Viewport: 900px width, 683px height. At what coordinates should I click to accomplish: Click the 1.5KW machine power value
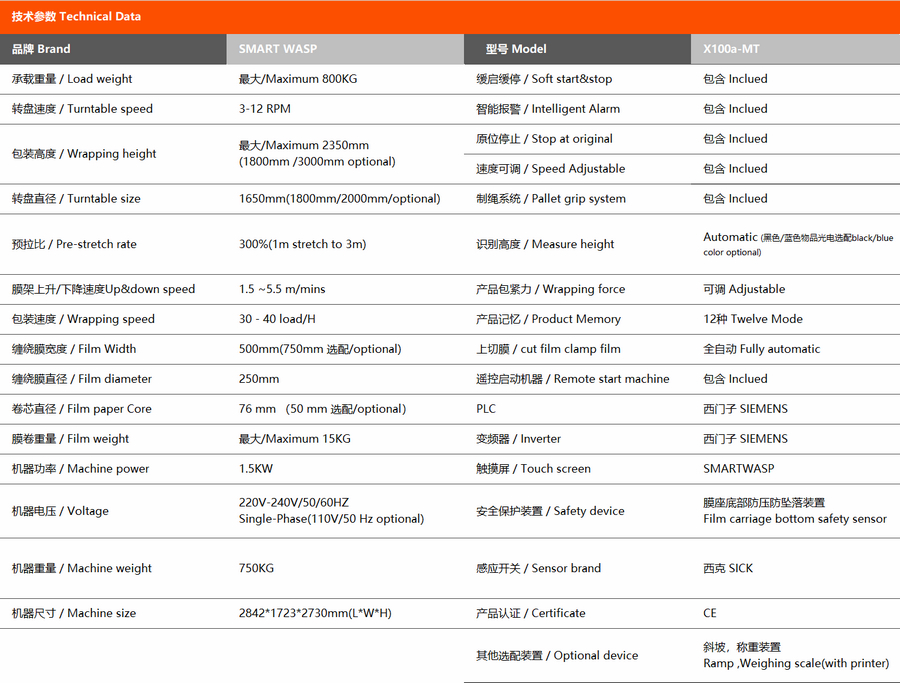258,469
